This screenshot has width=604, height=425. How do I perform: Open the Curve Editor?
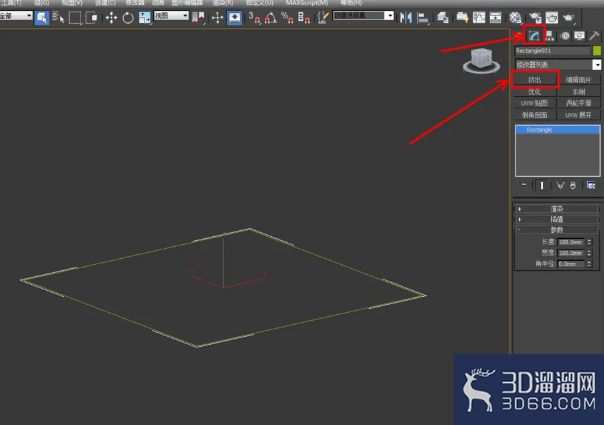click(479, 18)
